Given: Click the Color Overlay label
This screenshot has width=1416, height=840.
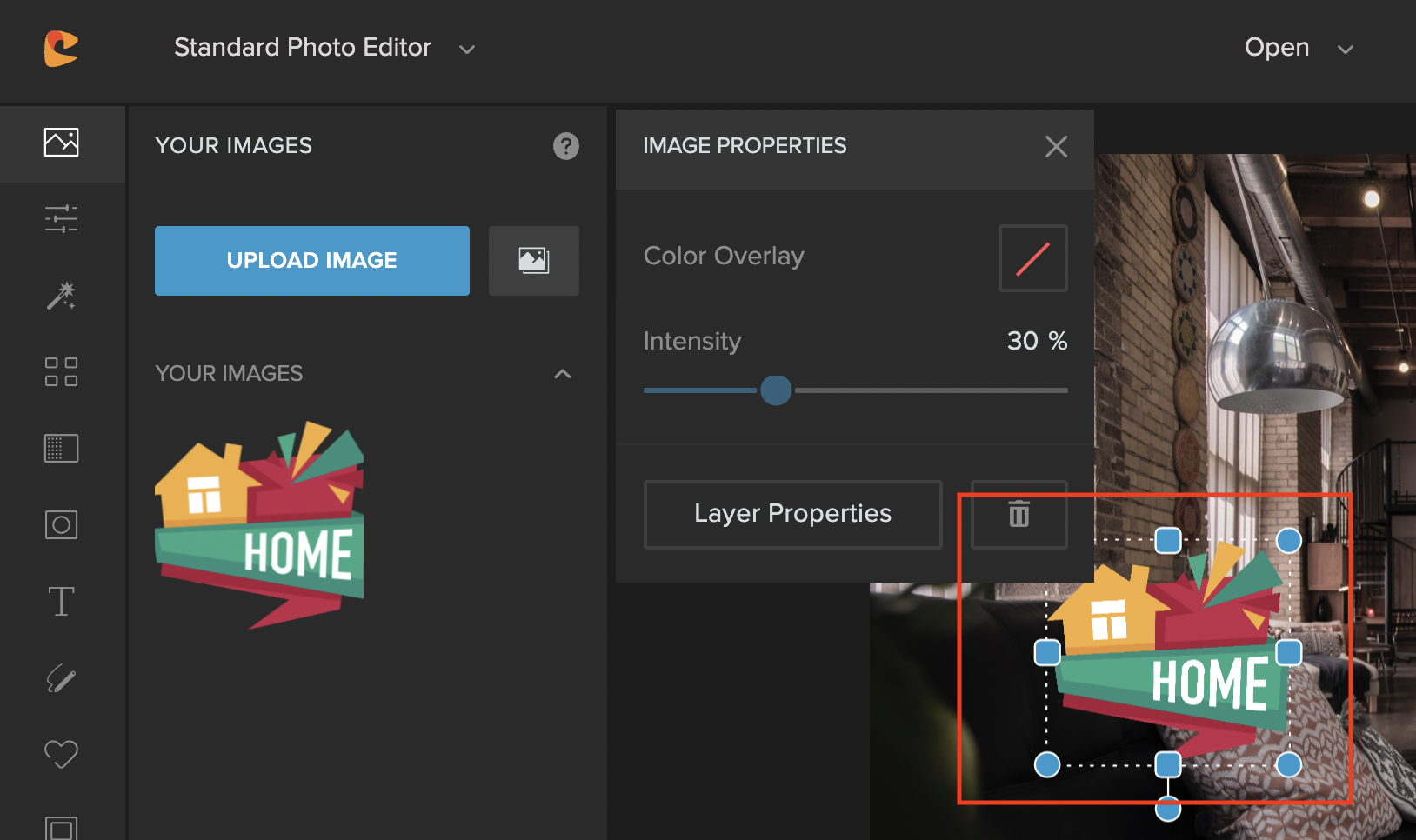Looking at the screenshot, I should pyautogui.click(x=724, y=257).
